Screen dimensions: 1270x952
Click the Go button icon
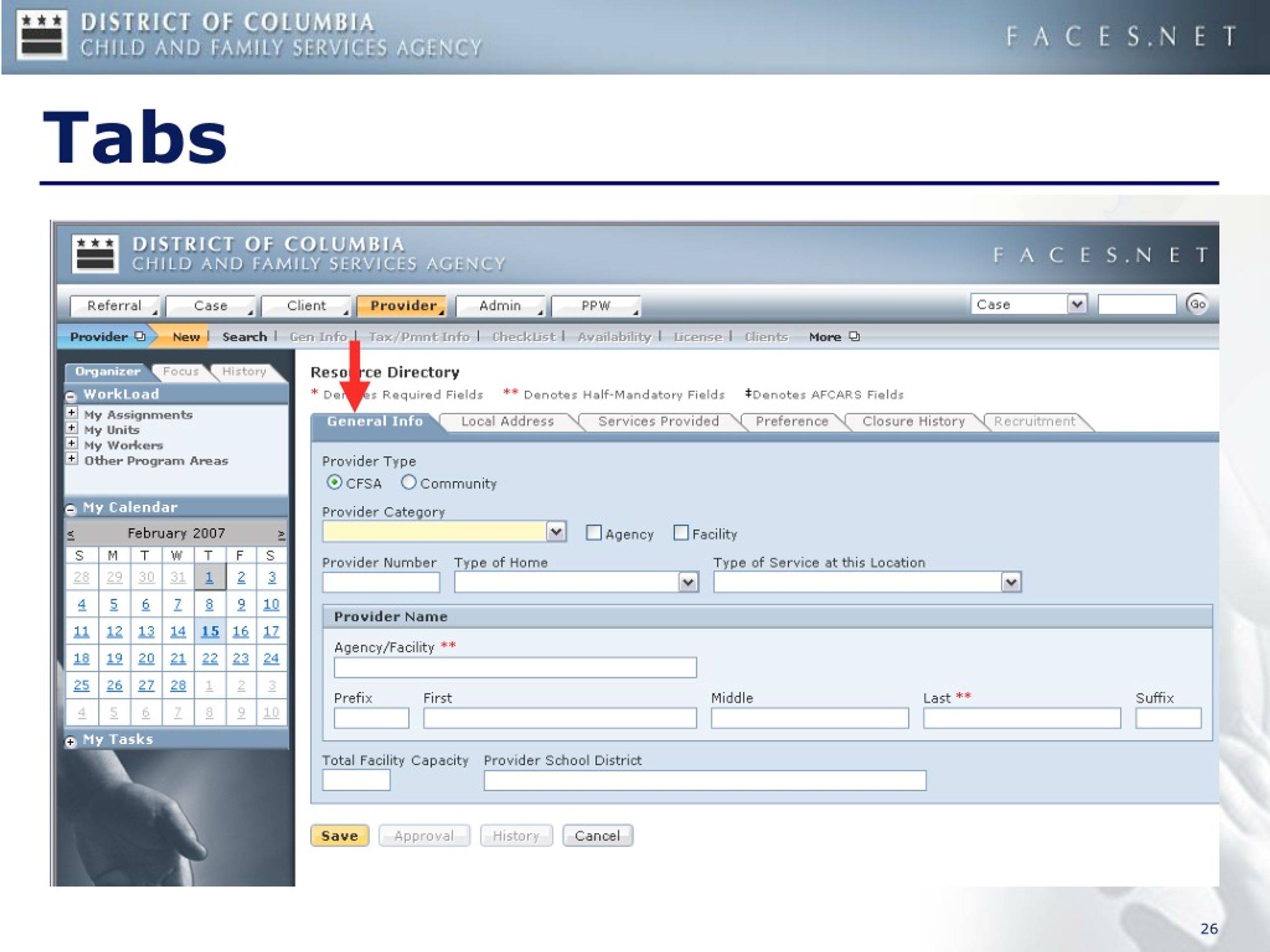pyautogui.click(x=1197, y=304)
